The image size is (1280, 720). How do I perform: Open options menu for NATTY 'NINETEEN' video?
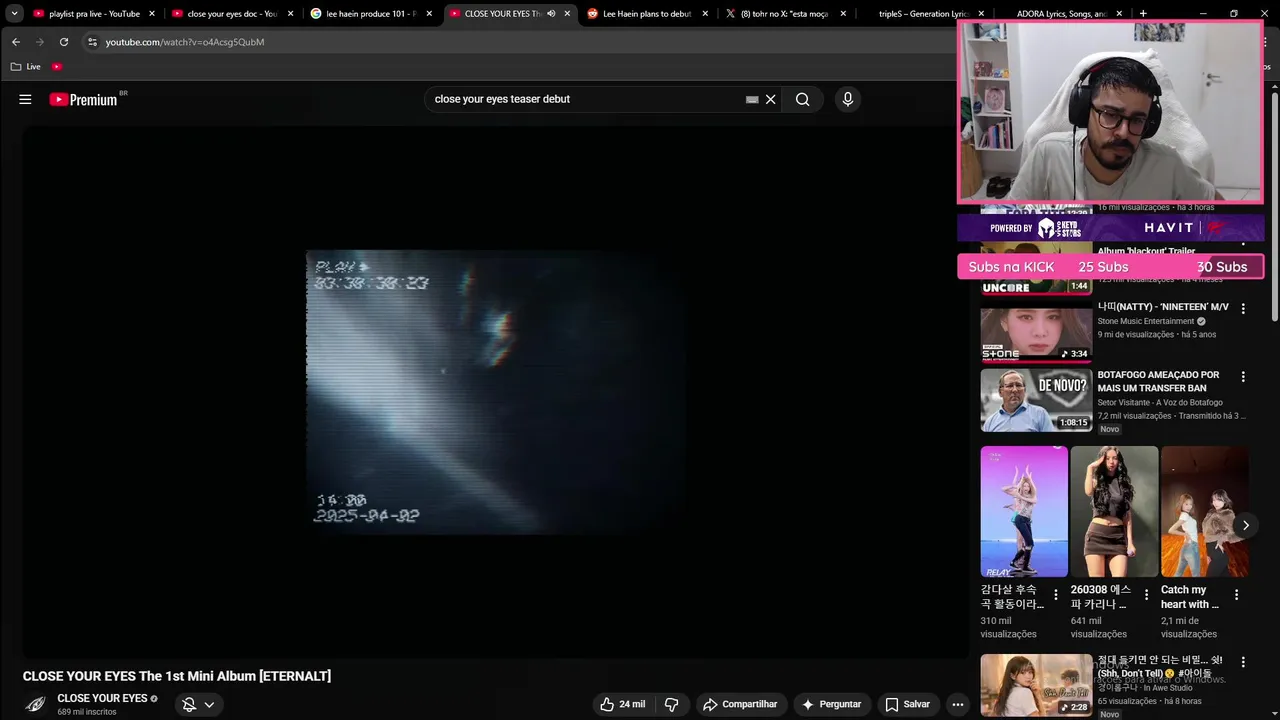[x=1243, y=309]
